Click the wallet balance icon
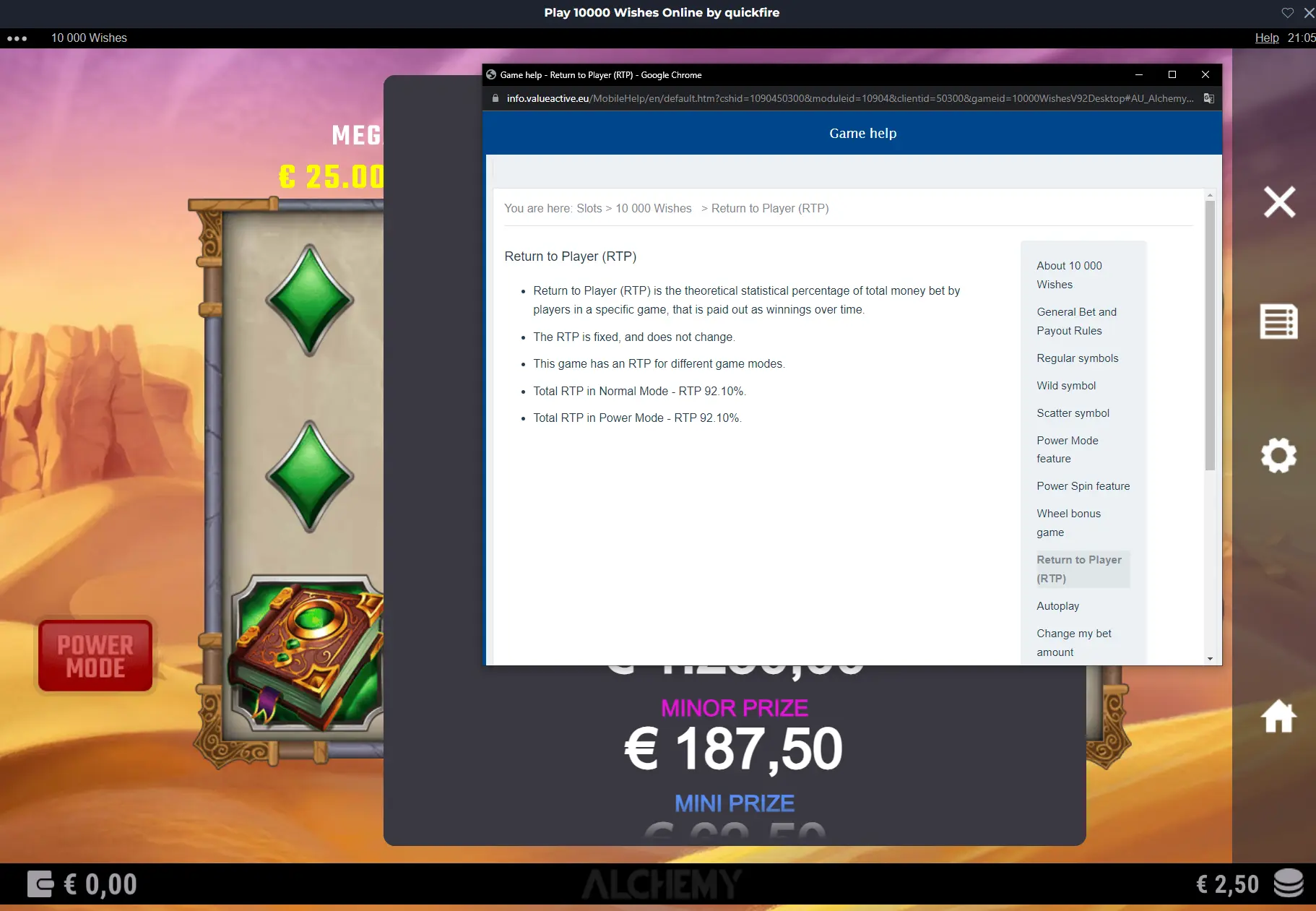 pyautogui.click(x=40, y=884)
